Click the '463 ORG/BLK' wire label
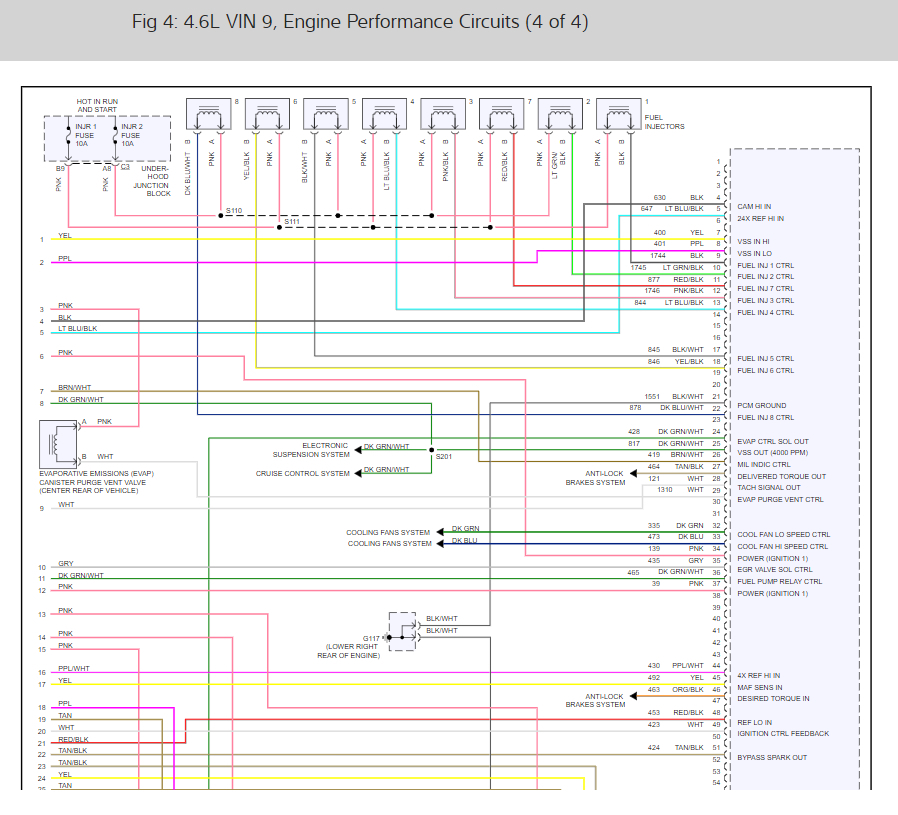 tap(675, 690)
